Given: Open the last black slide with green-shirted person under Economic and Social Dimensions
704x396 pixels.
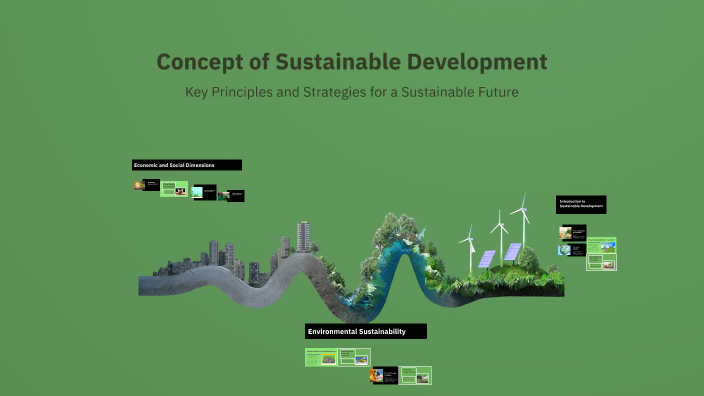Looking at the screenshot, I should (x=231, y=196).
